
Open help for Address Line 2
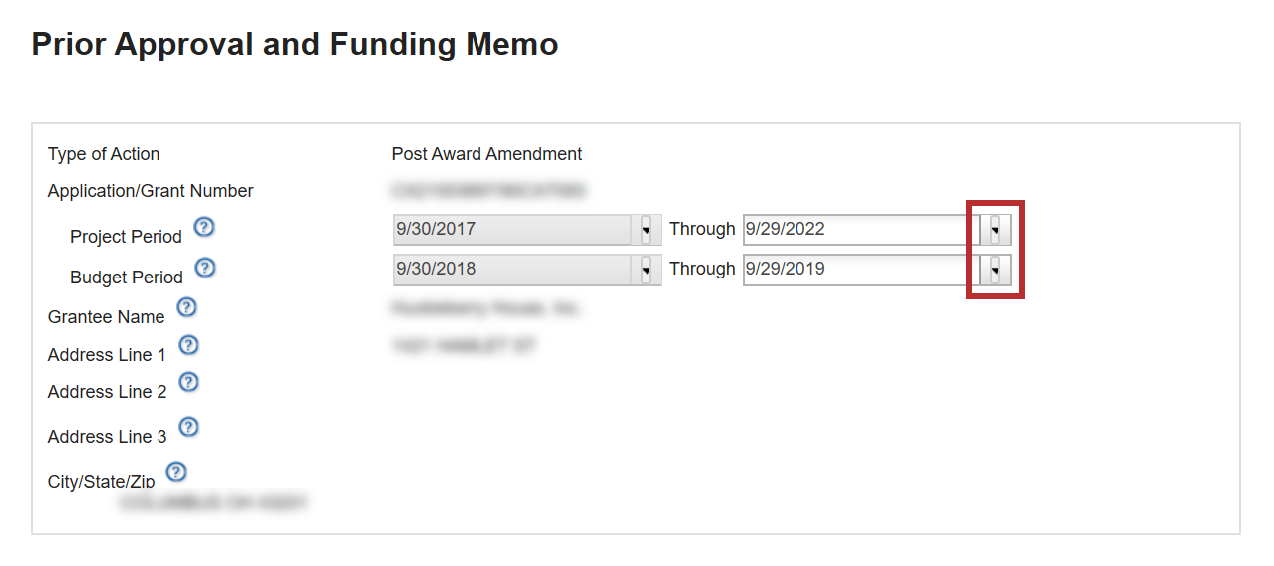(x=188, y=382)
